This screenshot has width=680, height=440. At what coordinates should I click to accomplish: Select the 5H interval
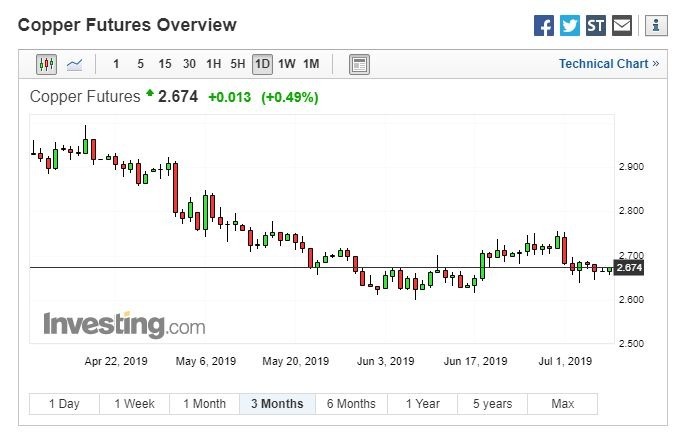tap(238, 64)
